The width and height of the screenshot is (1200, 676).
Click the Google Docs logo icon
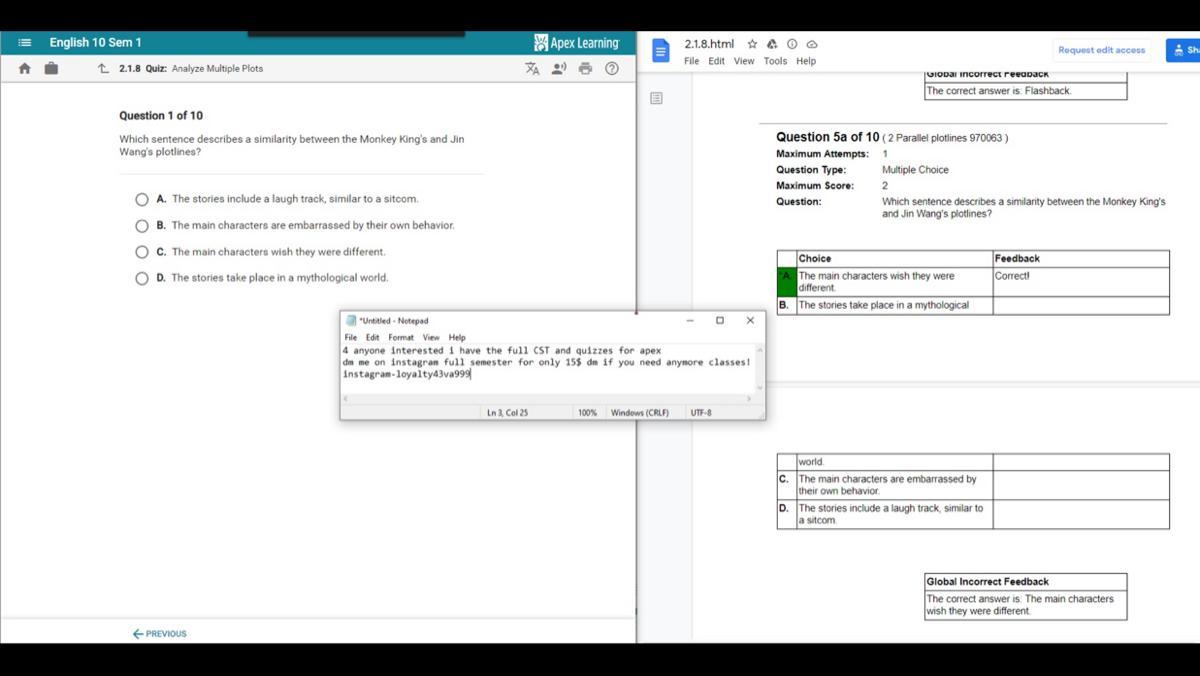point(660,51)
